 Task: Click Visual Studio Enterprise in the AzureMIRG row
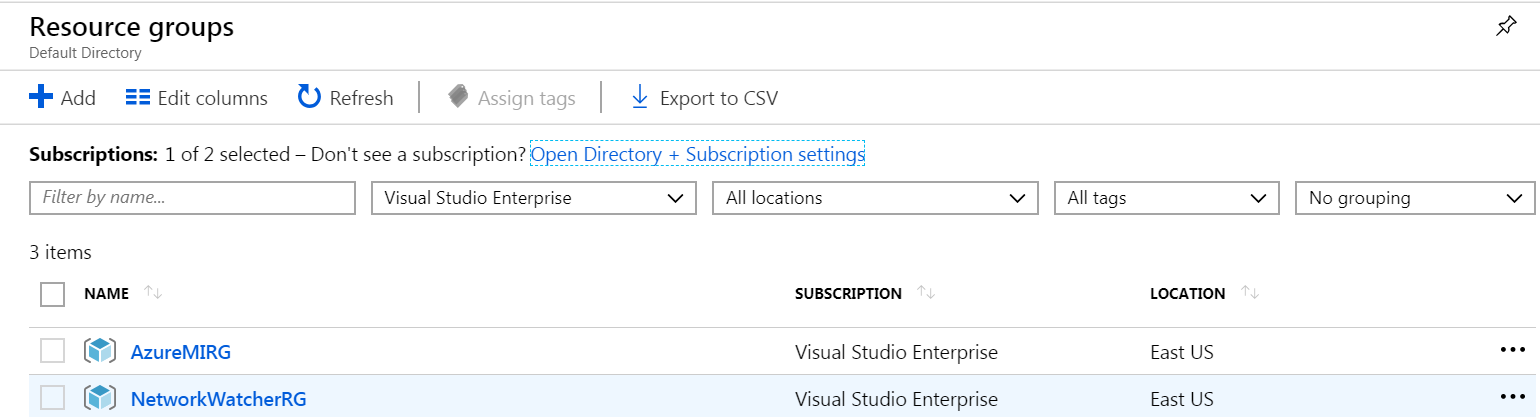coord(896,352)
